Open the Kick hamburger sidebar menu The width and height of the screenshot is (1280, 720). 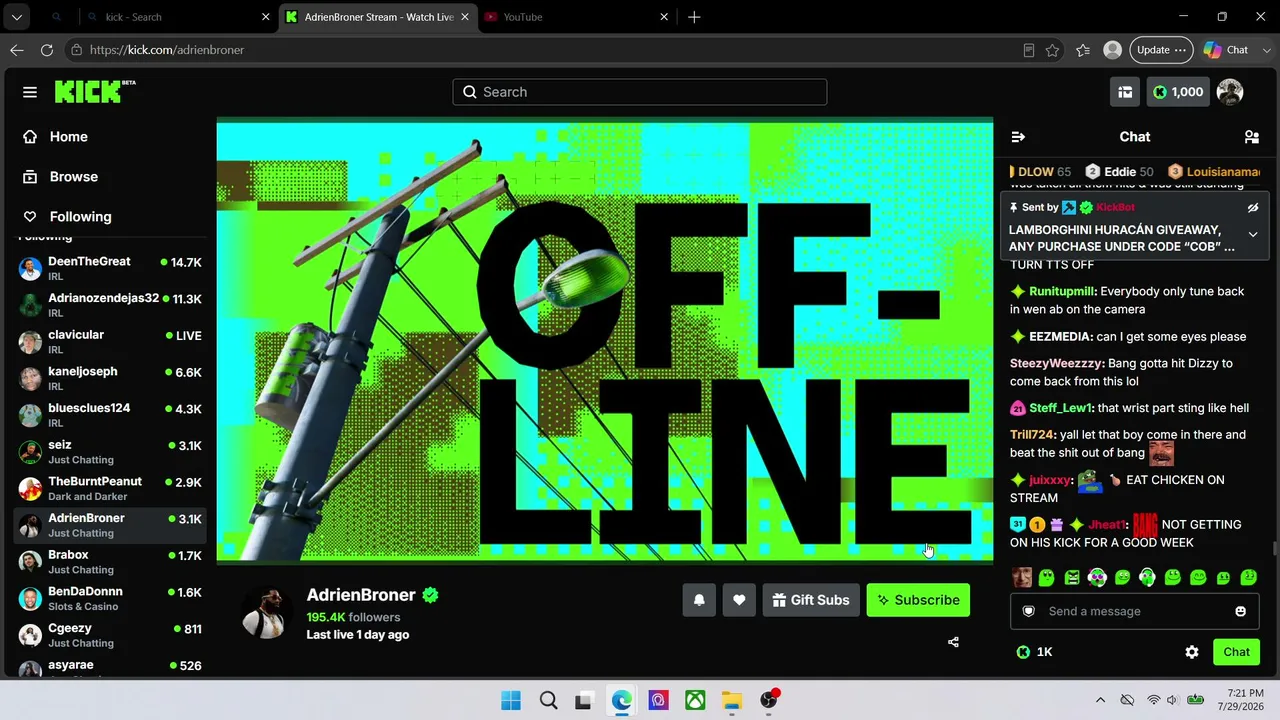pyautogui.click(x=30, y=92)
